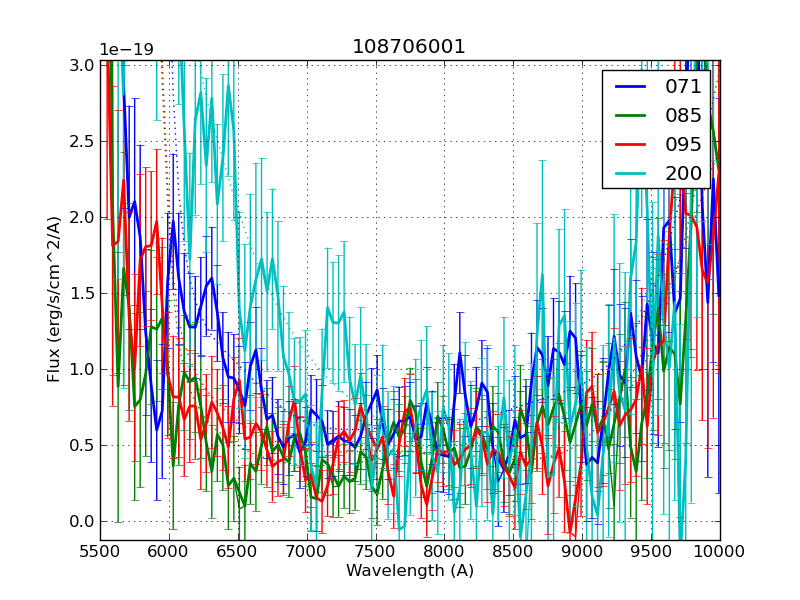
Task: Select the red 095 legend line
Action: coord(630,144)
